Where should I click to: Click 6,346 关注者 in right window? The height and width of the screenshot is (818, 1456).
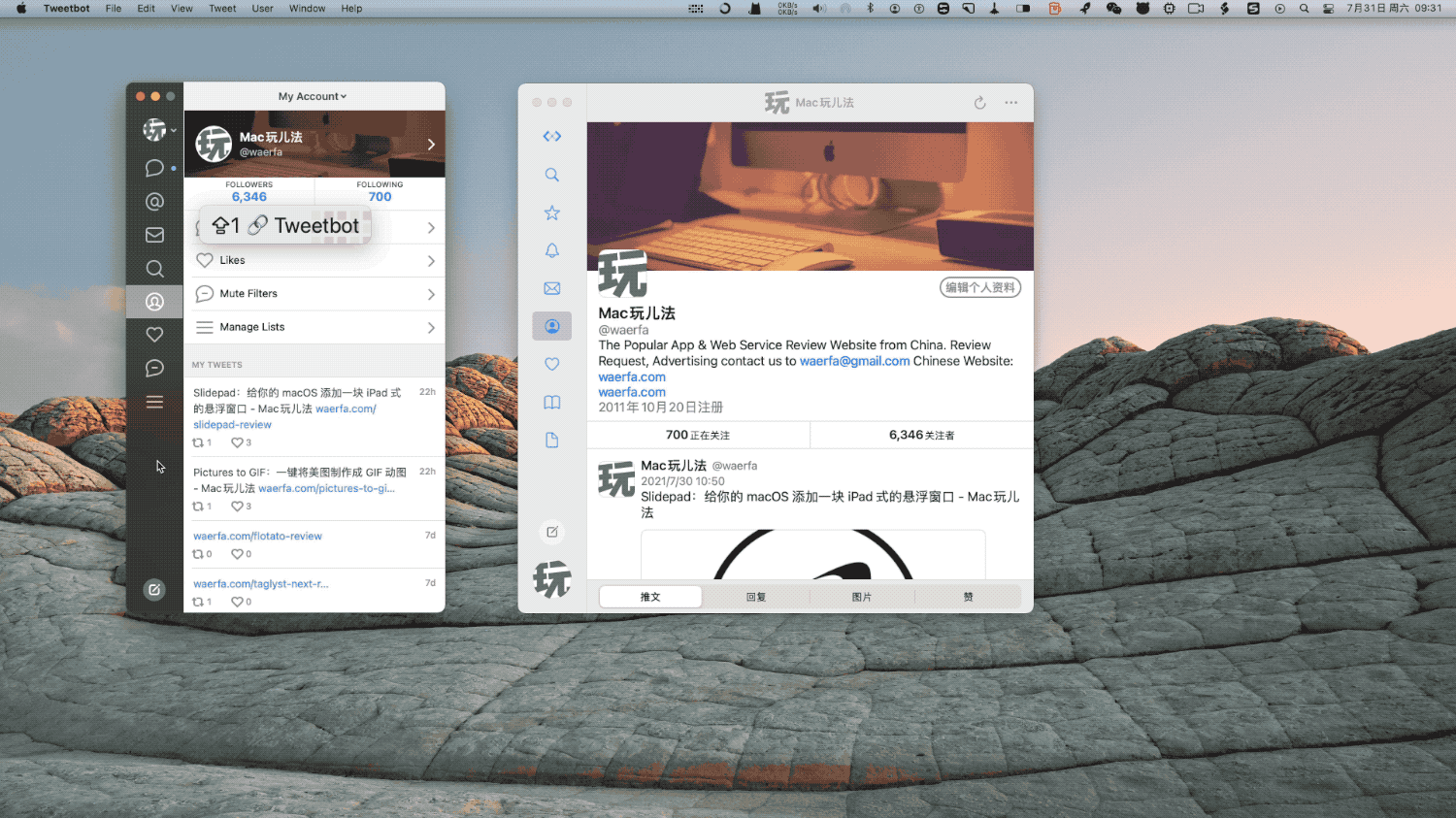pyautogui.click(x=921, y=435)
